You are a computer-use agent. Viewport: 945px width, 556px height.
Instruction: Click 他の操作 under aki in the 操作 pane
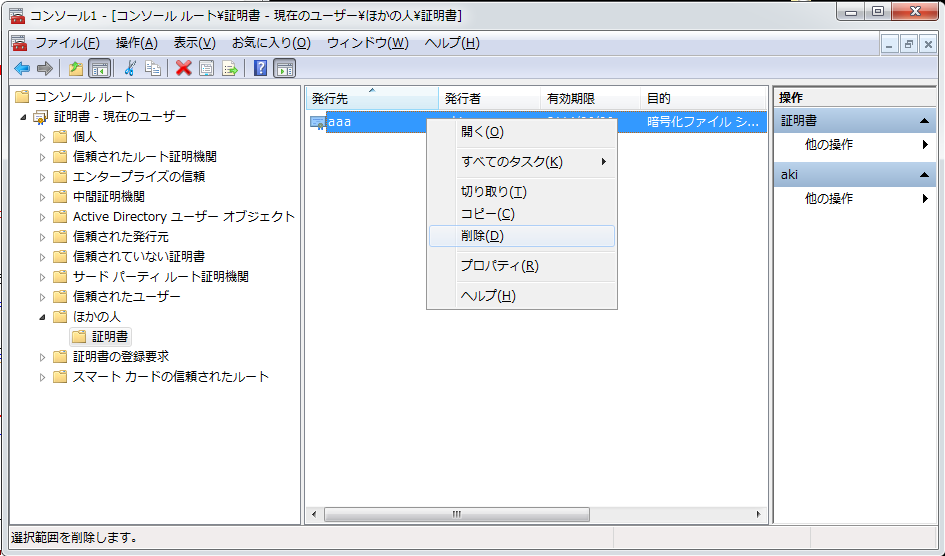[829, 199]
